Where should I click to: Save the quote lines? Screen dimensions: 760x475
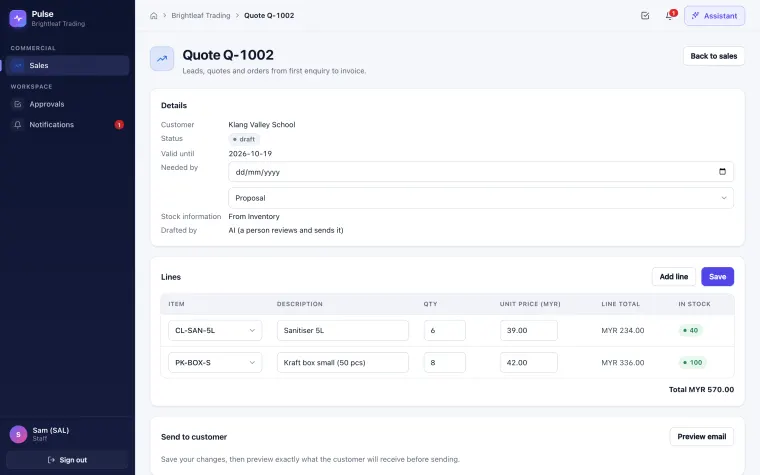(x=717, y=277)
